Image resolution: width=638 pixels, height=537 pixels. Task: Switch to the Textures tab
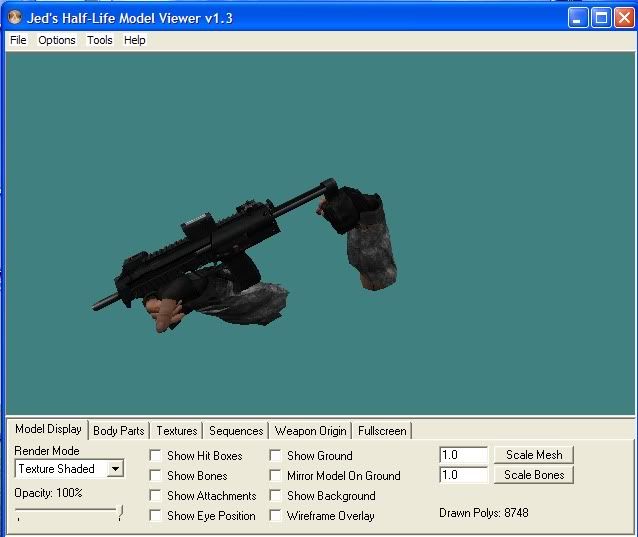click(x=177, y=431)
